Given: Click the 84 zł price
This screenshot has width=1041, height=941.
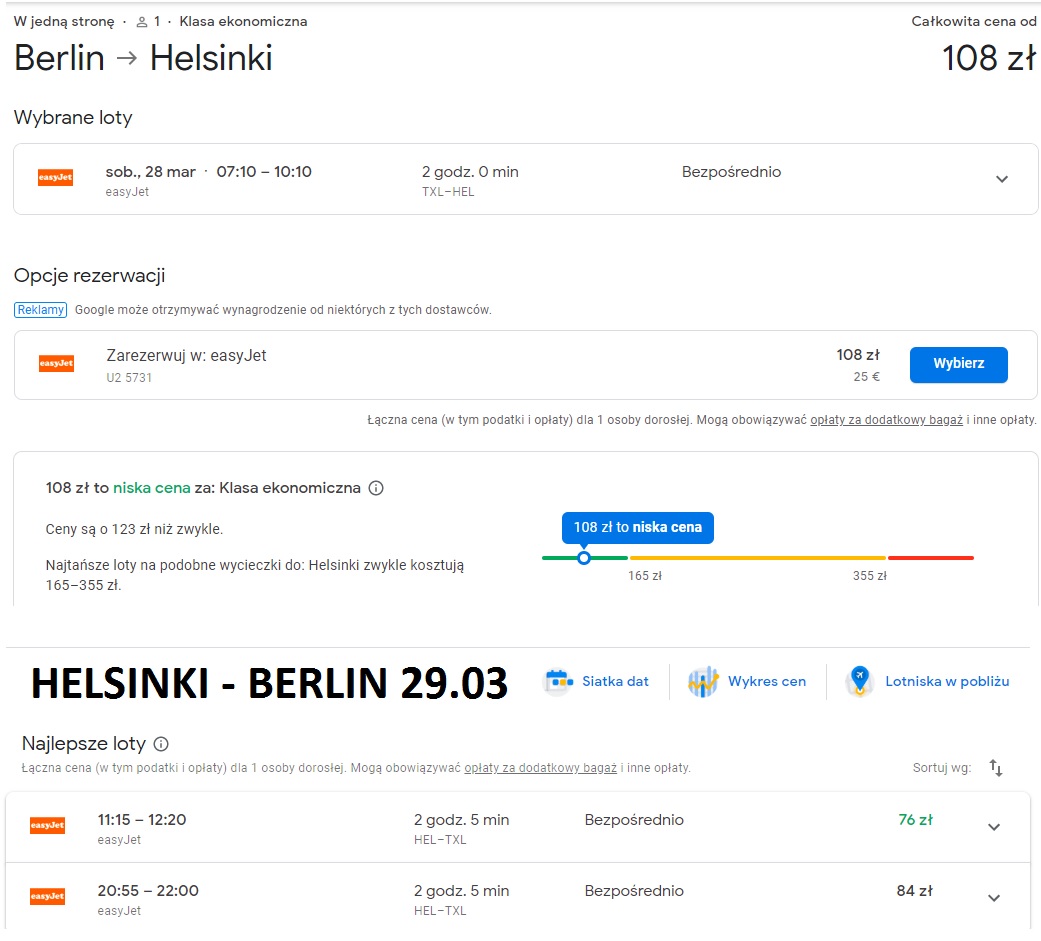Looking at the screenshot, I should pos(915,891).
